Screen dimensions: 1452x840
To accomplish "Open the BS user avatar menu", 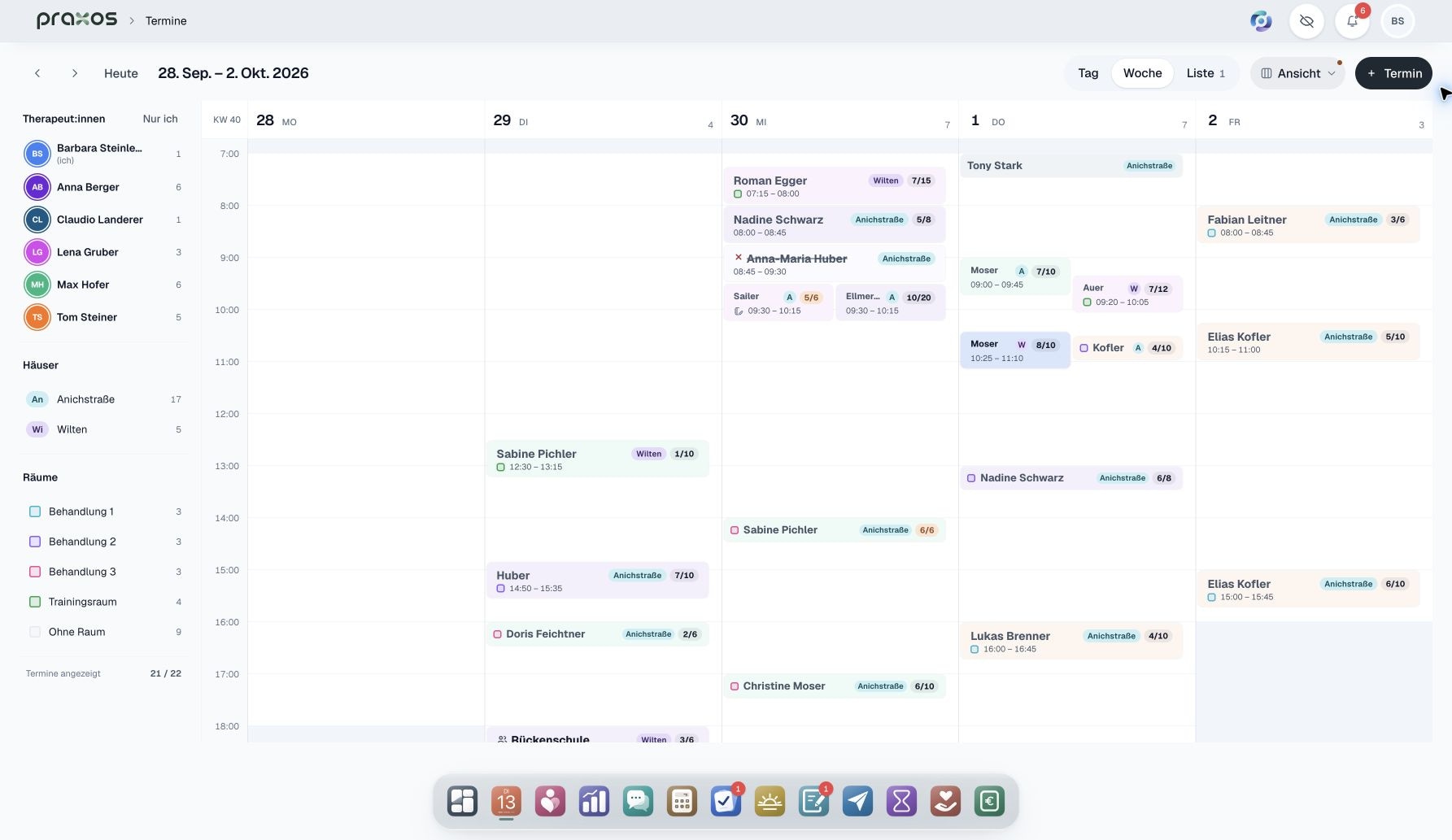I will tap(1397, 21).
